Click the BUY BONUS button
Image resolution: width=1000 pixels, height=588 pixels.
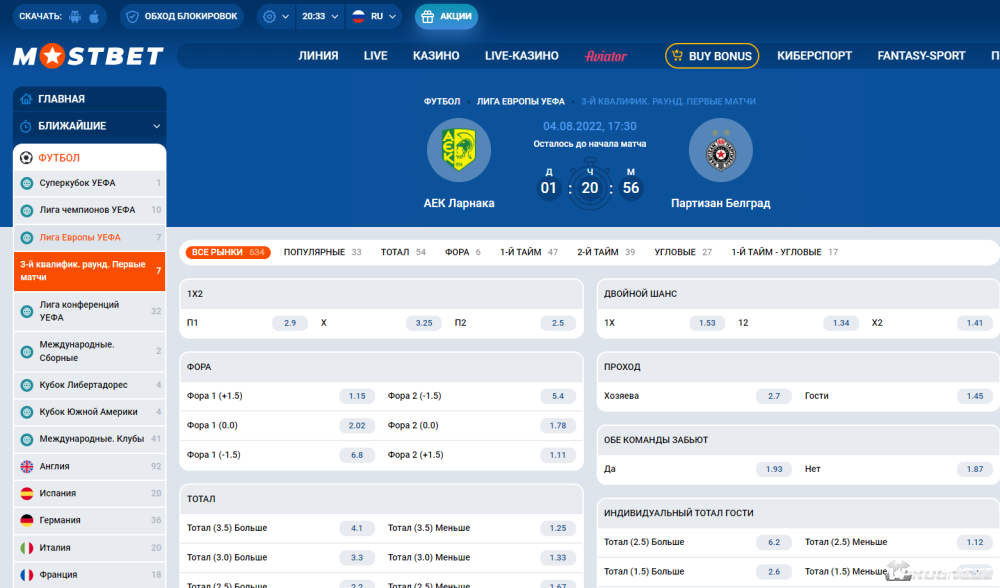pyautogui.click(x=711, y=56)
